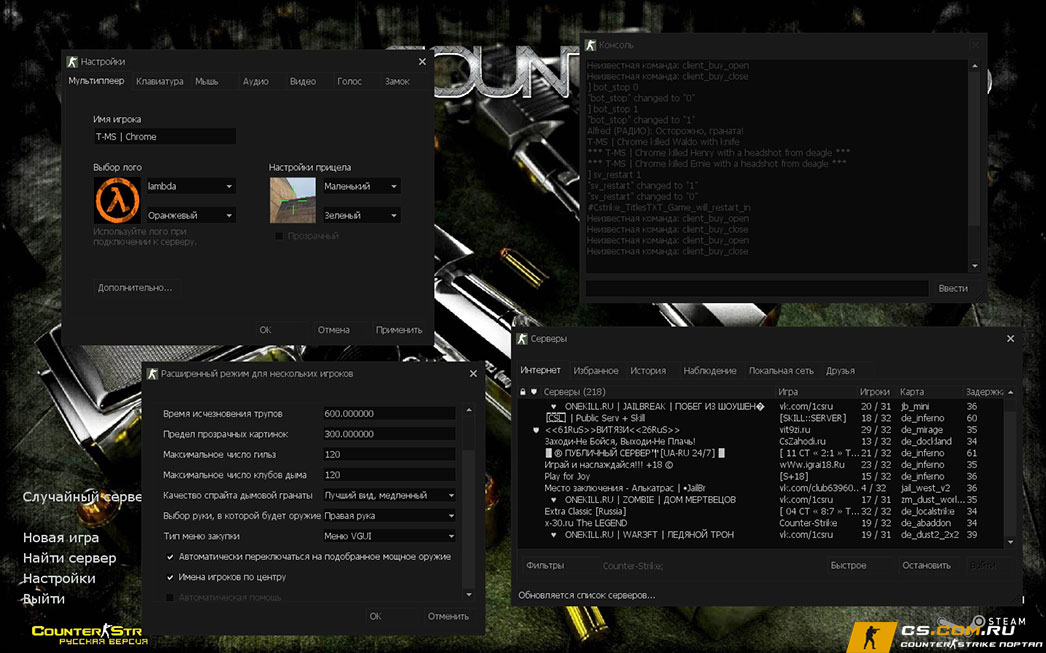Switch to the Замок tab

[x=397, y=81]
